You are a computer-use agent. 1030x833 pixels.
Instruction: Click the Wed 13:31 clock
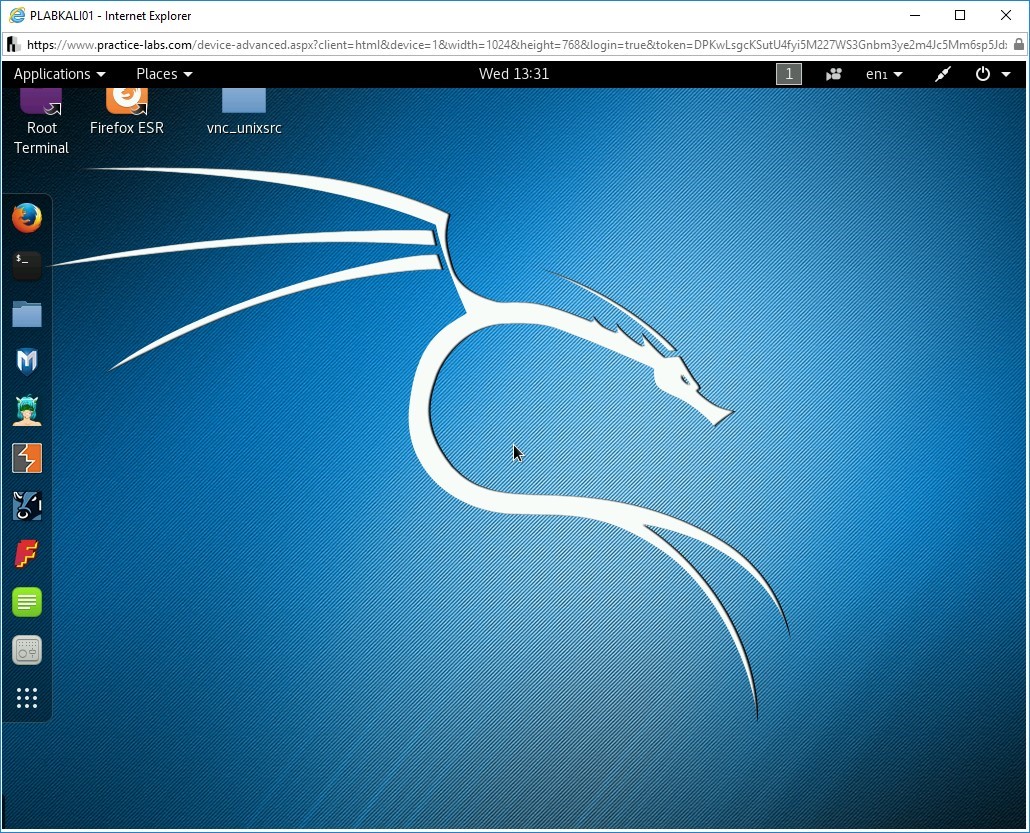coord(514,74)
